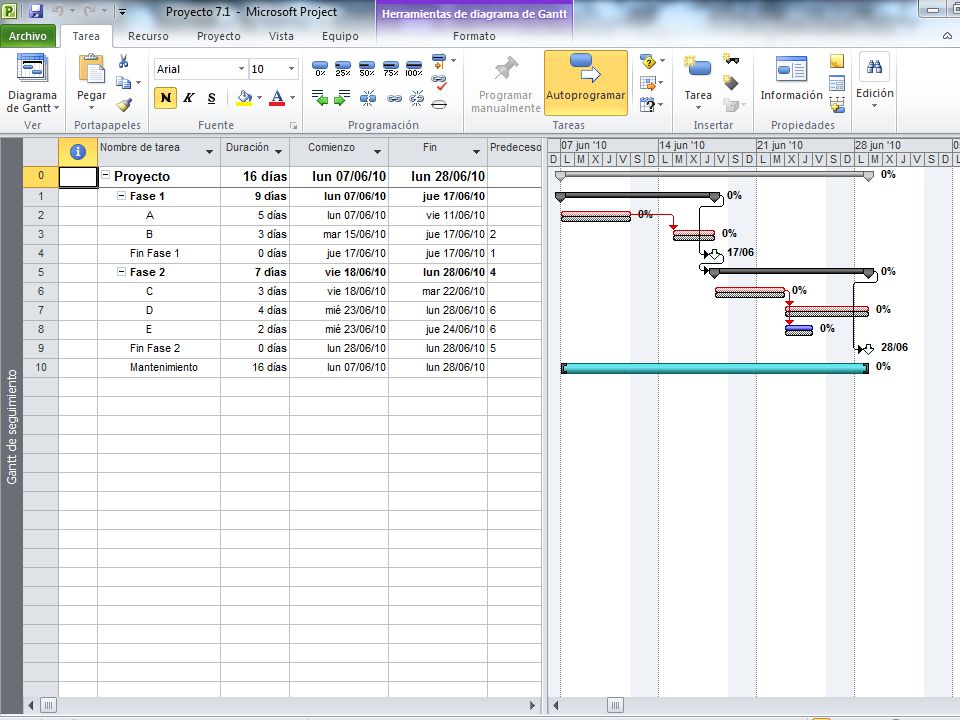Open the Fuente dialog launcher
Image resolution: width=960 pixels, height=720 pixels.
[x=293, y=126]
